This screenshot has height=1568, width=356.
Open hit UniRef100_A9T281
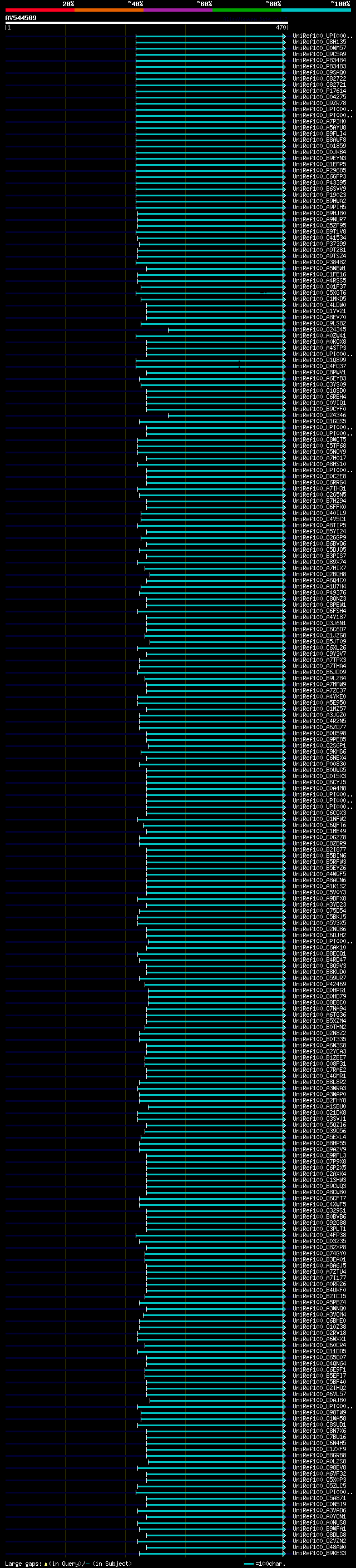319,250
